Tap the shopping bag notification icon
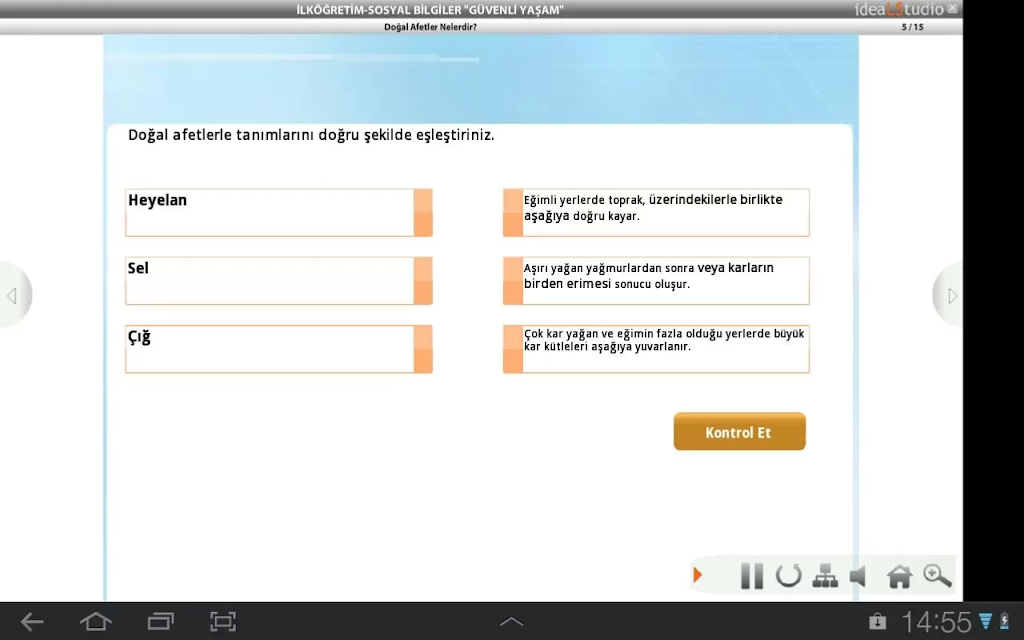1024x640 pixels. click(x=877, y=621)
